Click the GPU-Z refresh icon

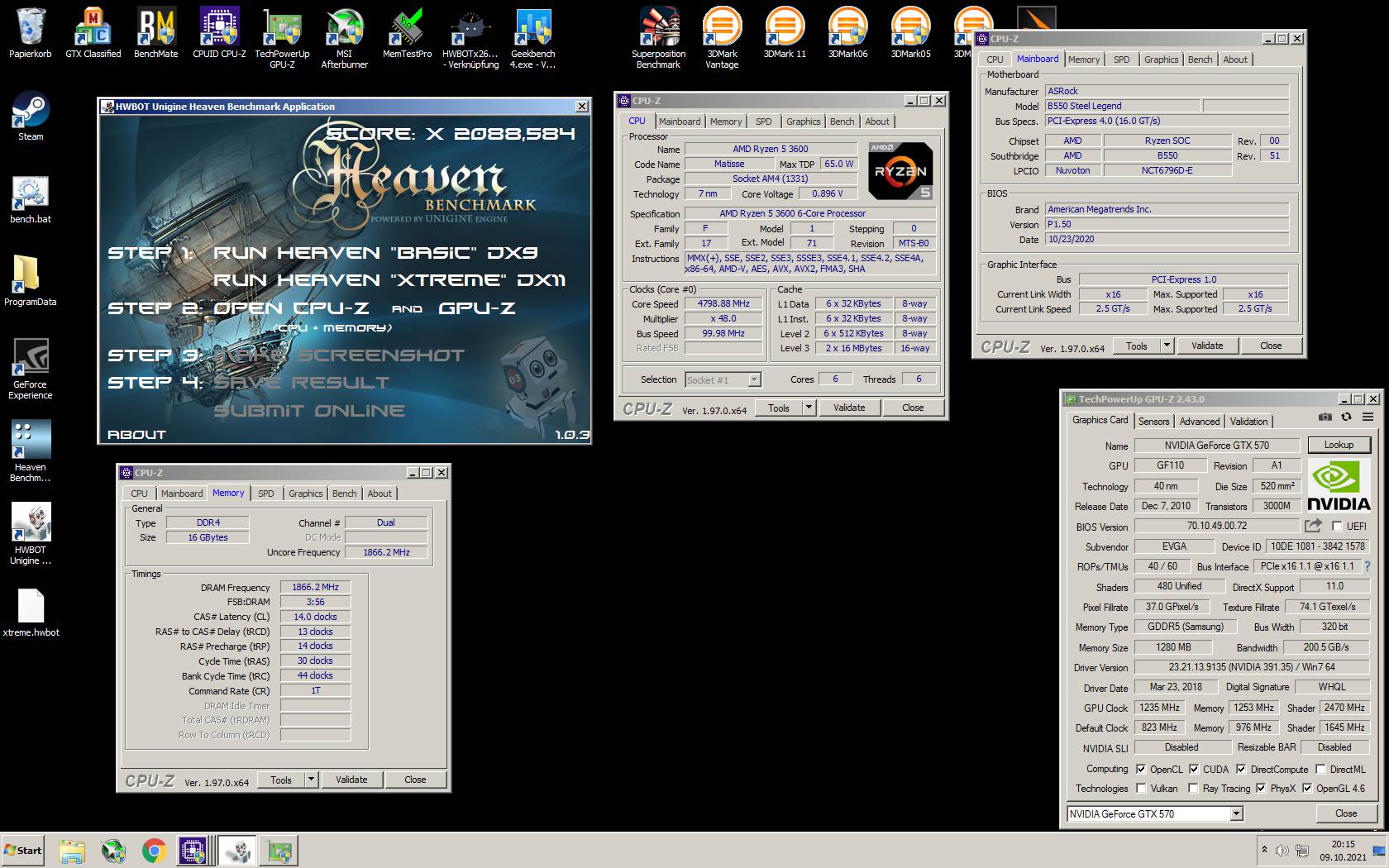pos(1346,417)
